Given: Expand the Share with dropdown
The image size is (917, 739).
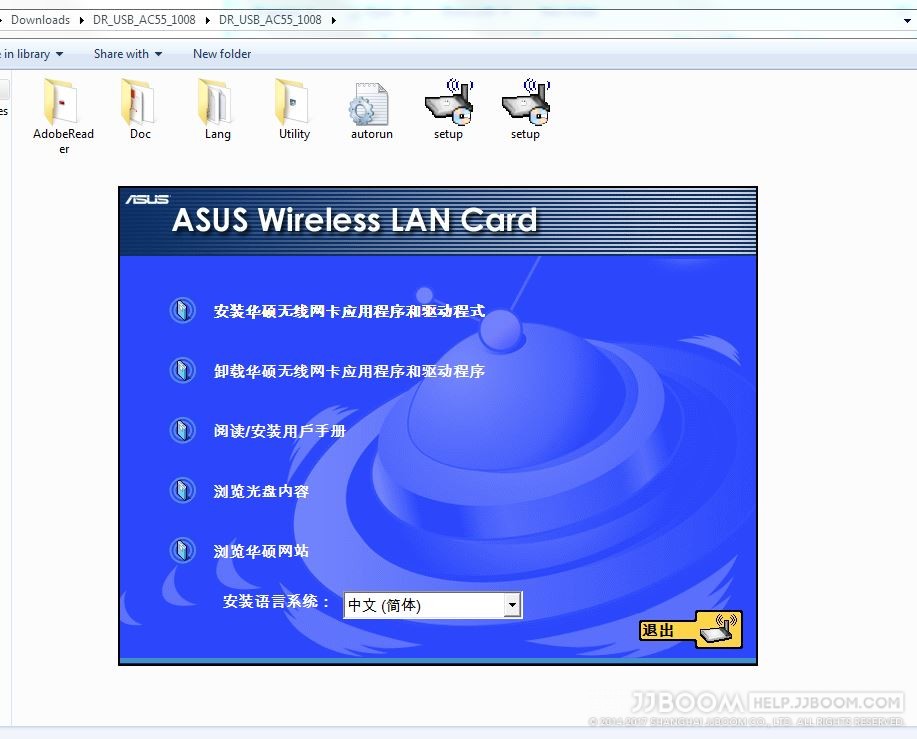Looking at the screenshot, I should (127, 54).
